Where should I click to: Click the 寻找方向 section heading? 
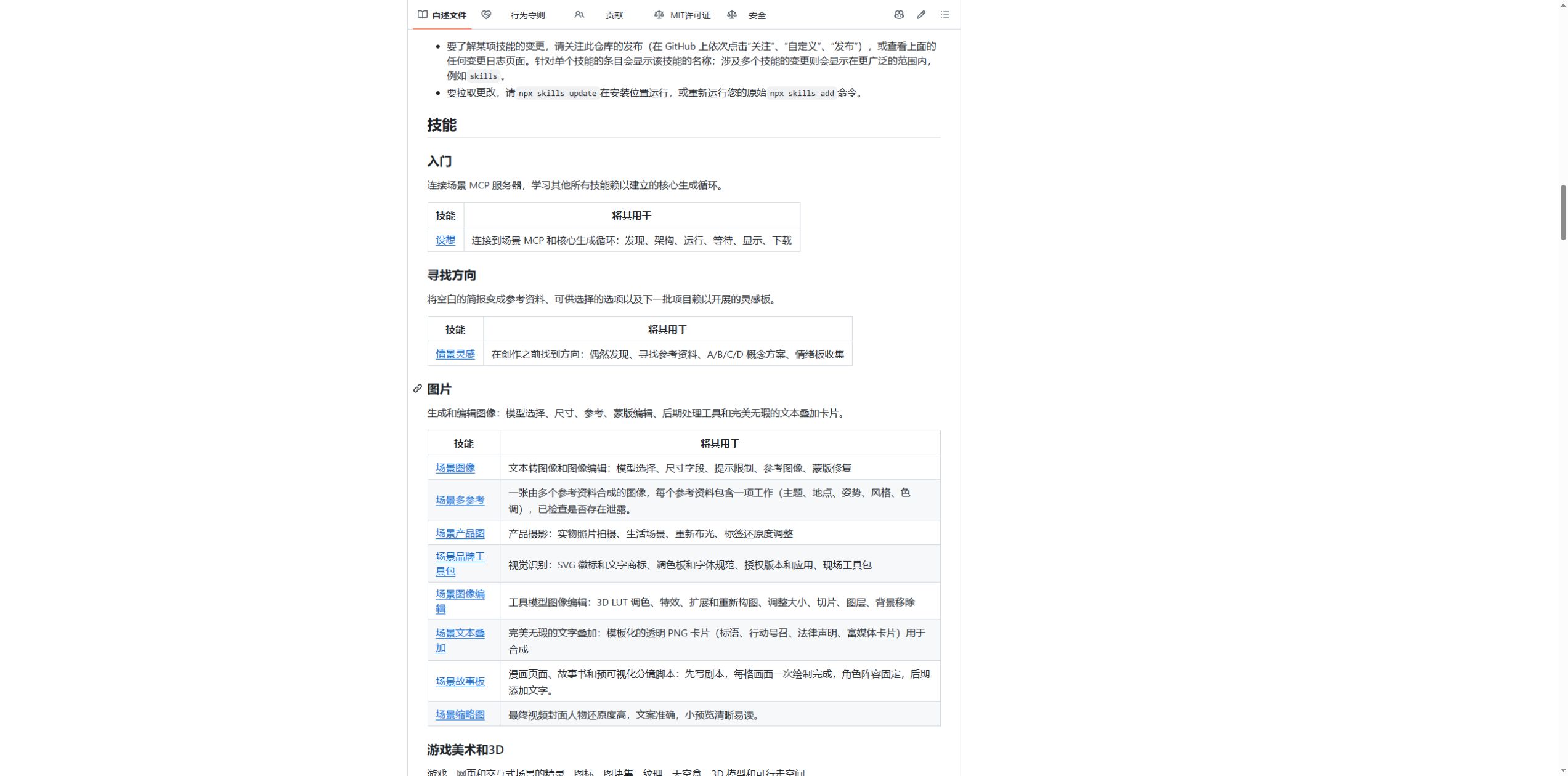point(452,275)
